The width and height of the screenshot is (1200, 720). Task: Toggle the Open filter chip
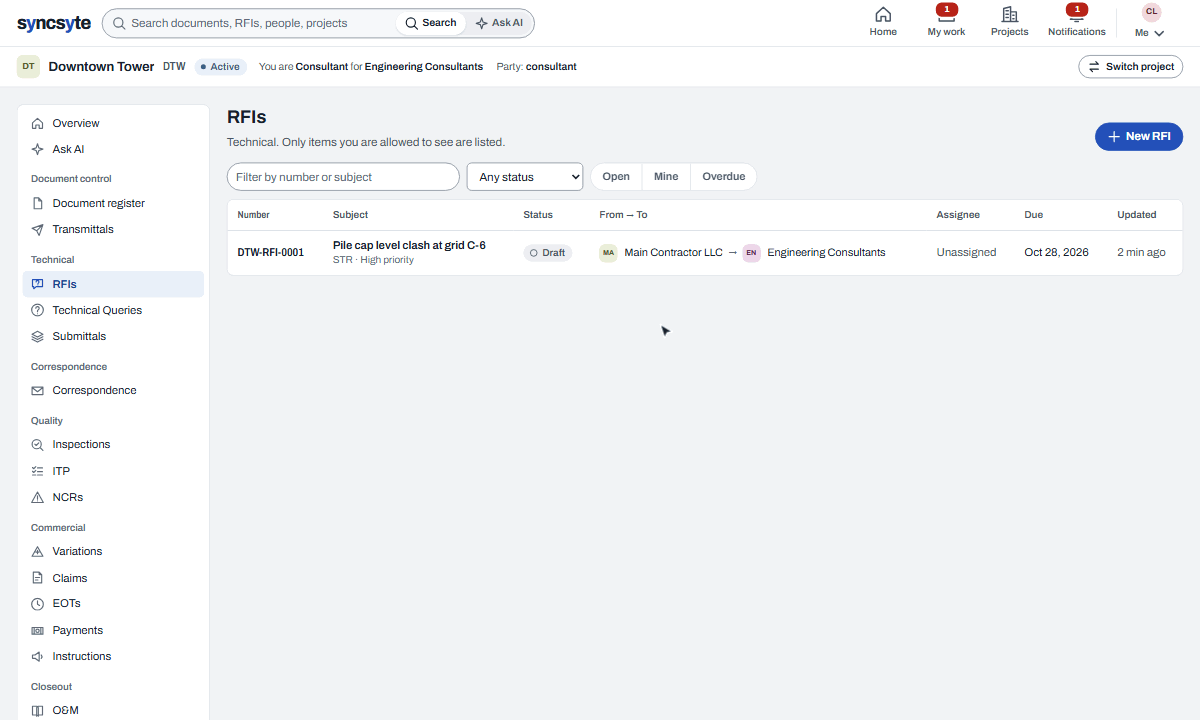click(616, 177)
